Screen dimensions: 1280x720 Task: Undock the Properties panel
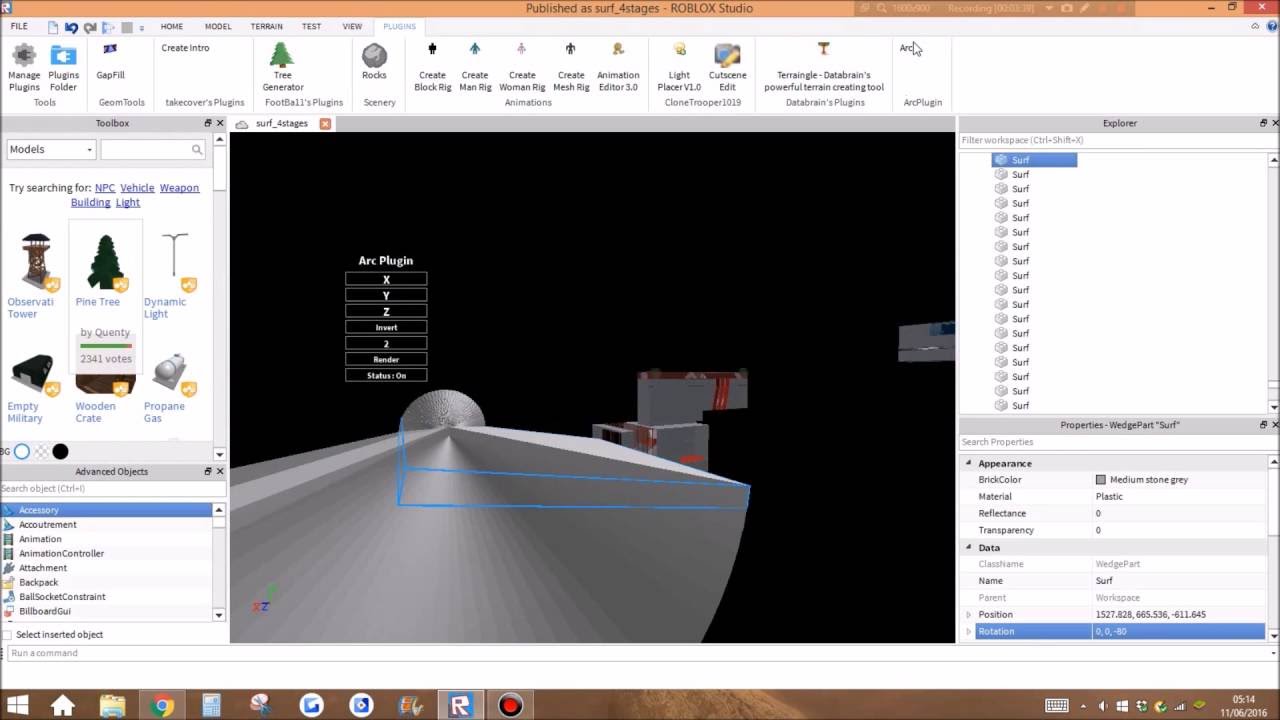click(1263, 425)
